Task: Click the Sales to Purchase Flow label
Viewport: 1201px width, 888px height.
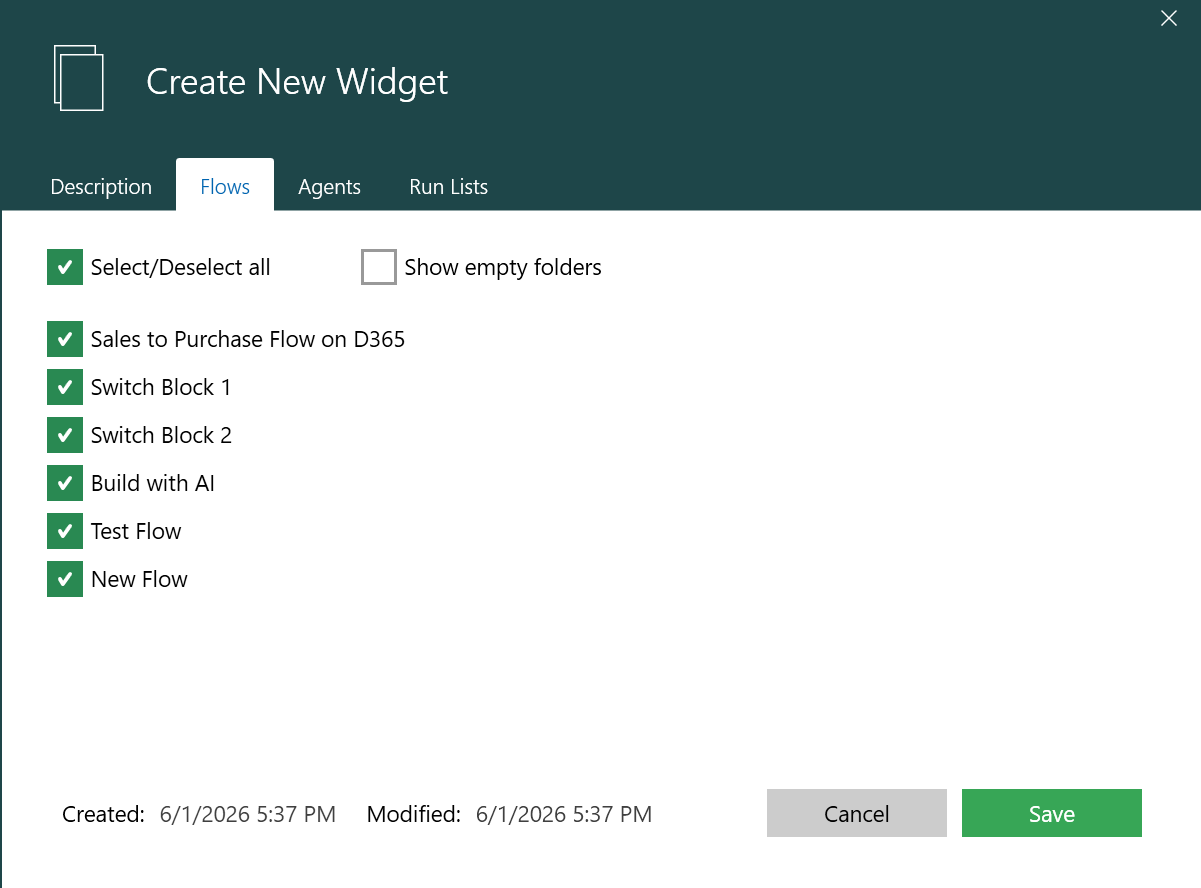Action: click(x=248, y=339)
